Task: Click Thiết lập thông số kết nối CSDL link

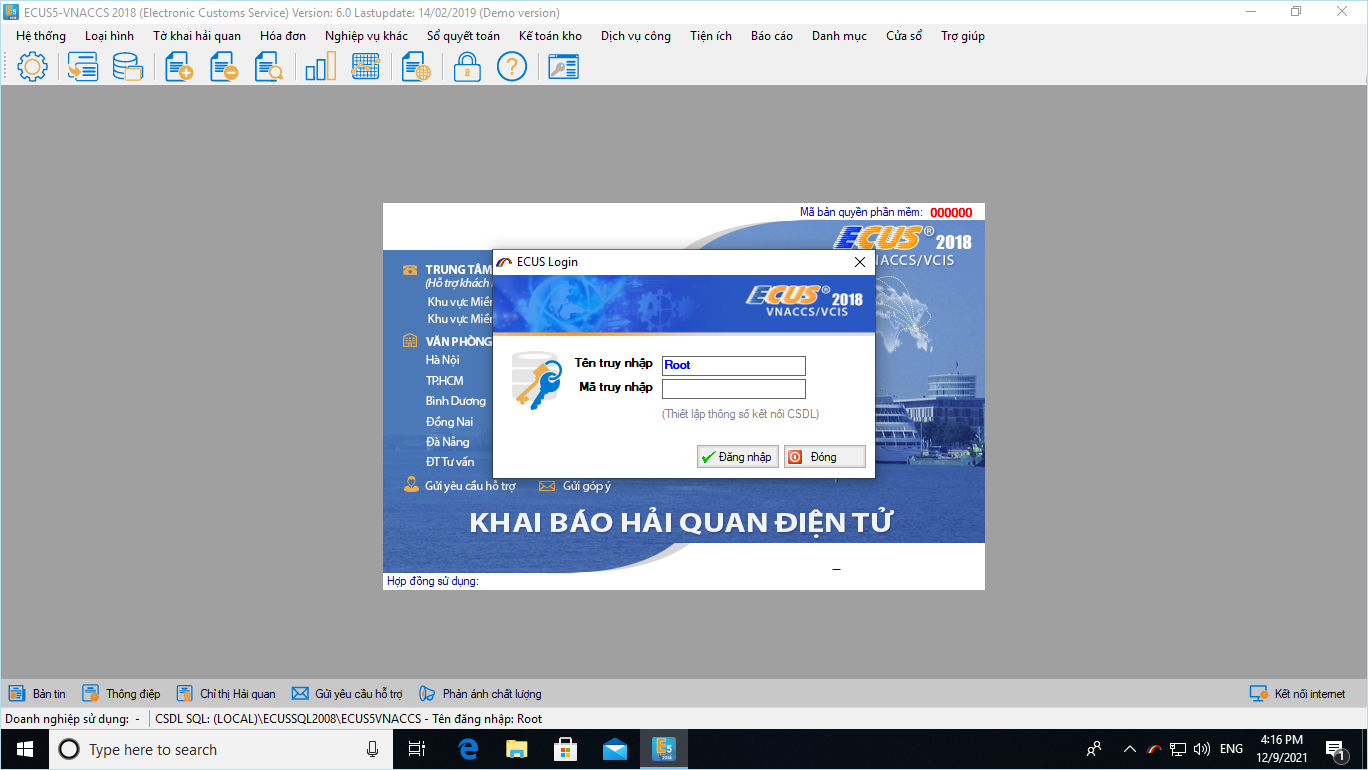Action: pyautogui.click(x=740, y=414)
